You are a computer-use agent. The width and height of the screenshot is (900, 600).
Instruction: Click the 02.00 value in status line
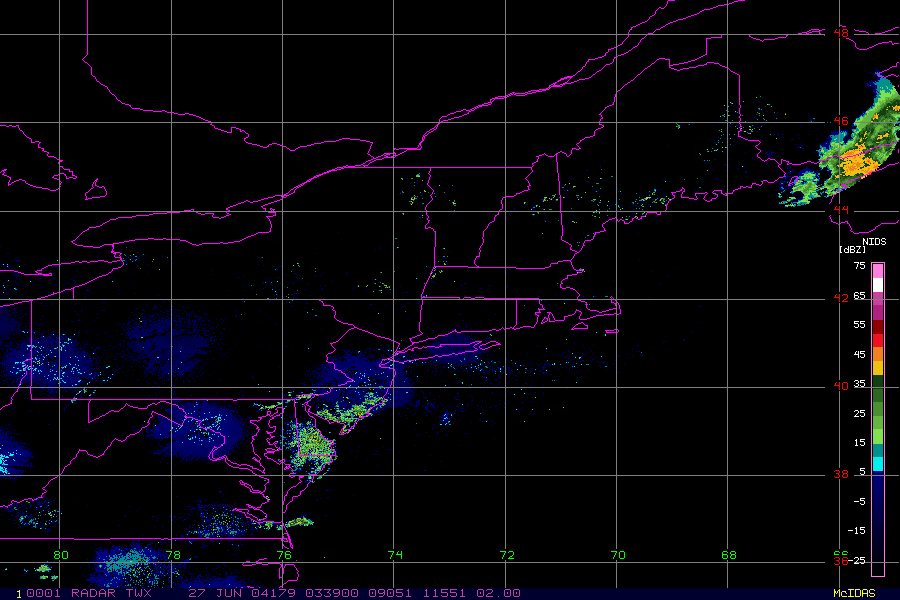(499, 593)
